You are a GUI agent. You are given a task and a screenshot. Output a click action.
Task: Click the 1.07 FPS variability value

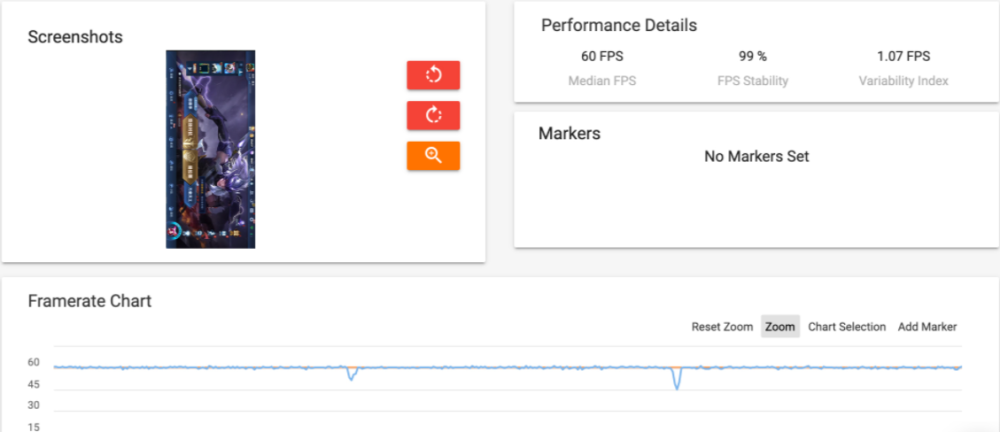click(x=903, y=56)
